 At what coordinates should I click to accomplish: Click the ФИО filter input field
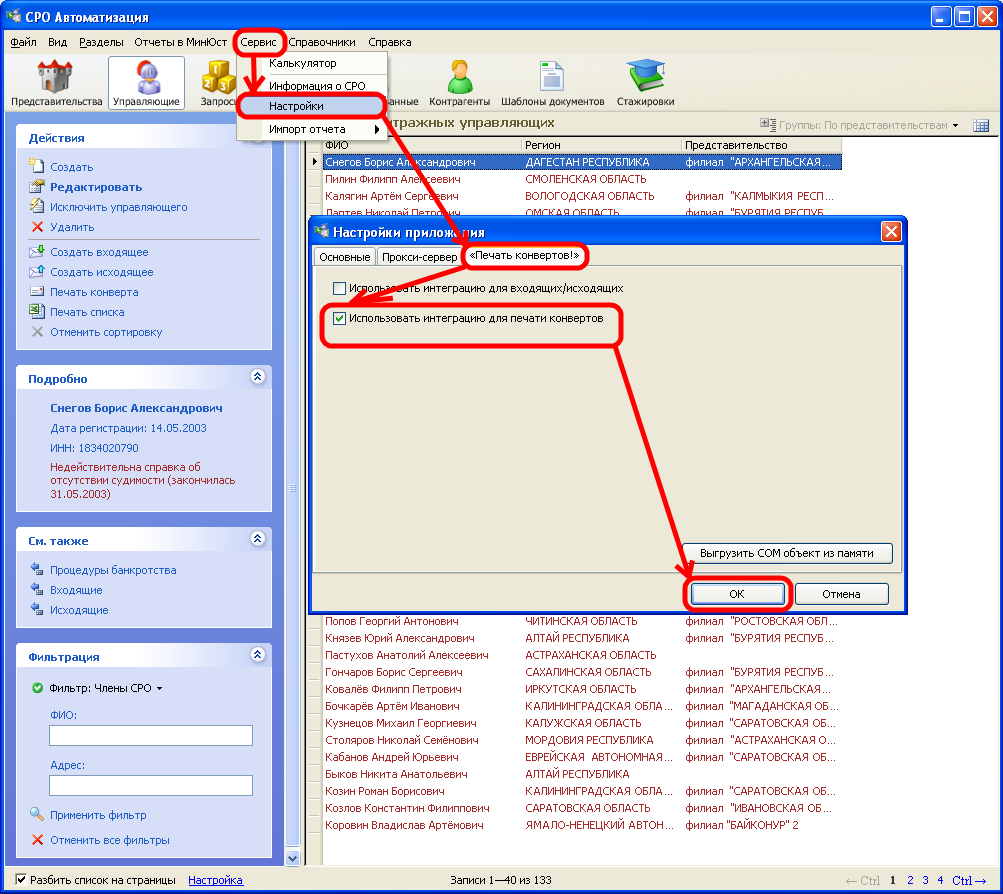point(151,736)
